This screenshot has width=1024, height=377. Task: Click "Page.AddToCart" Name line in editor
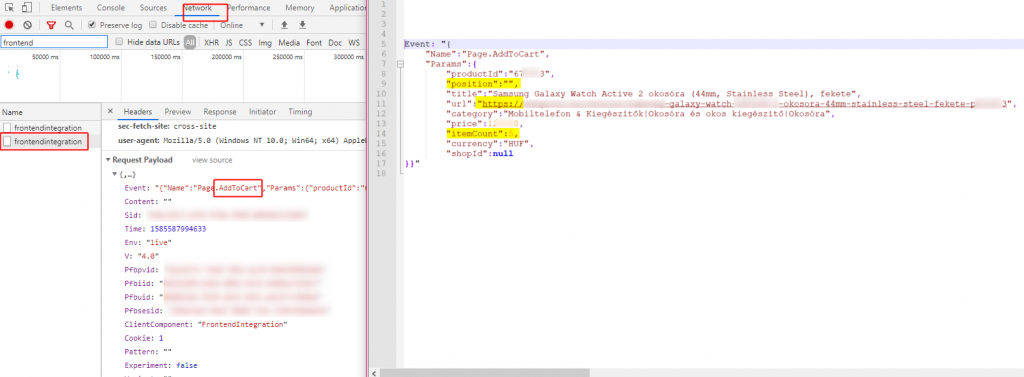(488, 54)
